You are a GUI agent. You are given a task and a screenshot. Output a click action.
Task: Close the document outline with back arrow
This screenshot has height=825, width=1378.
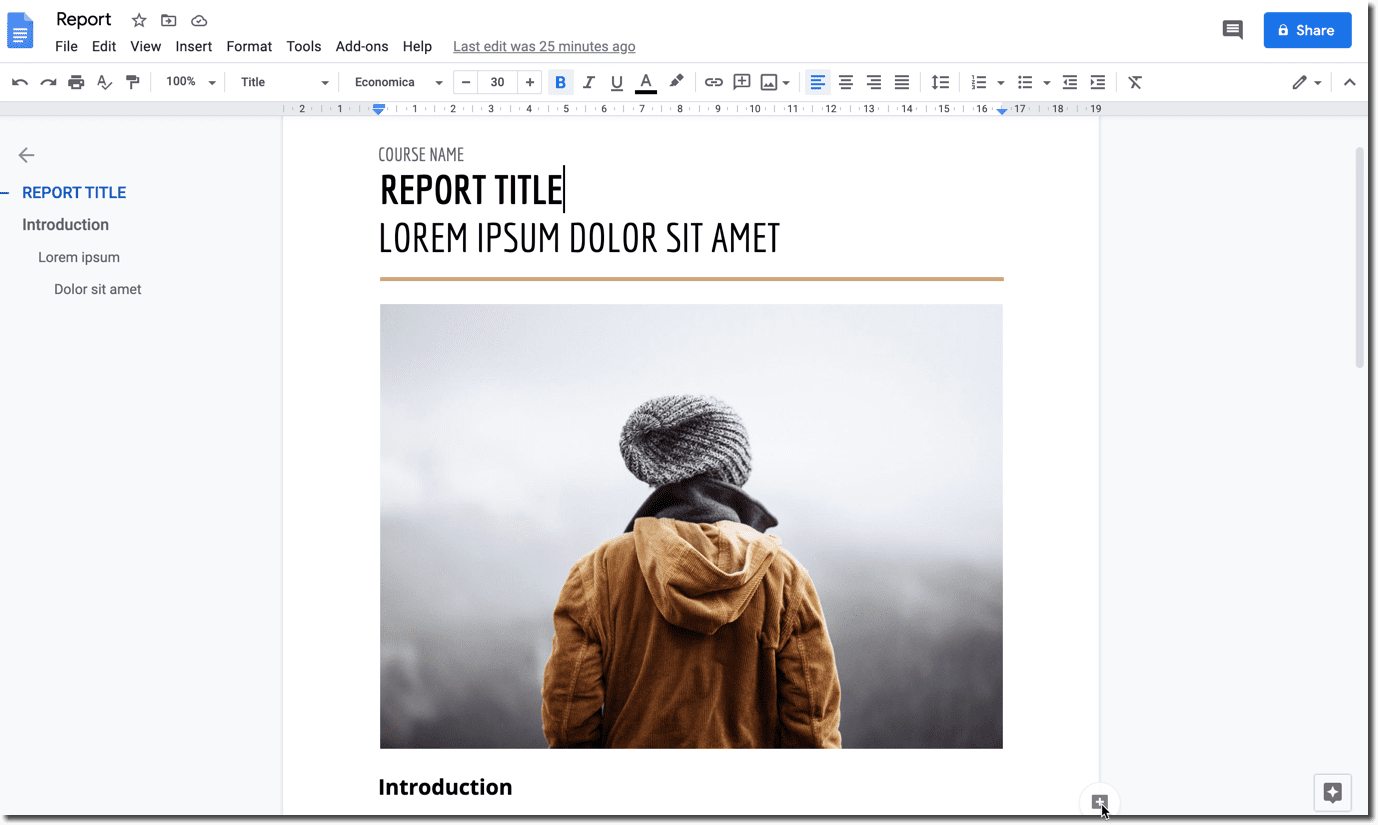(26, 155)
